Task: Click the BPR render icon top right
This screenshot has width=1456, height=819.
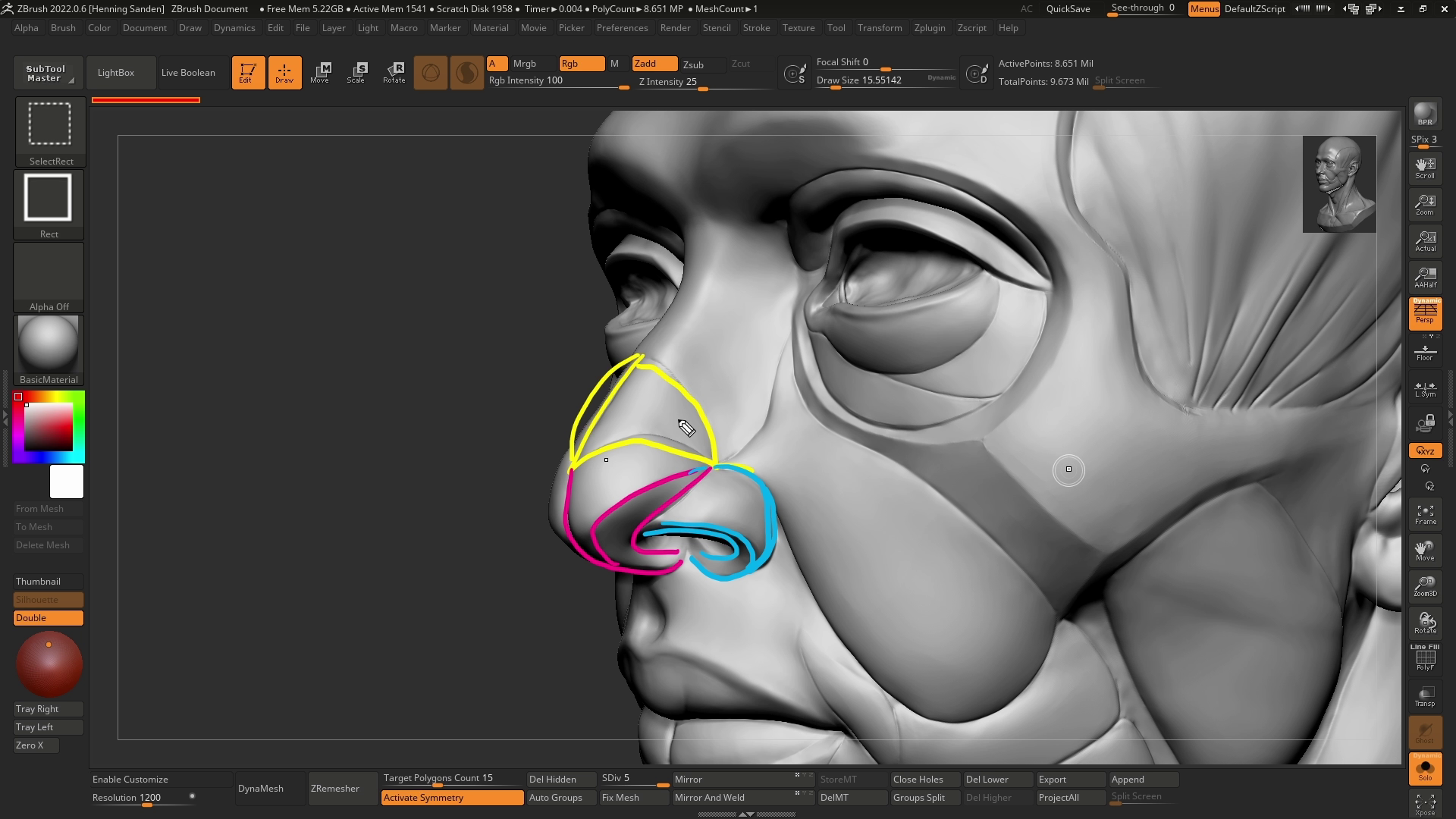Action: click(x=1425, y=115)
